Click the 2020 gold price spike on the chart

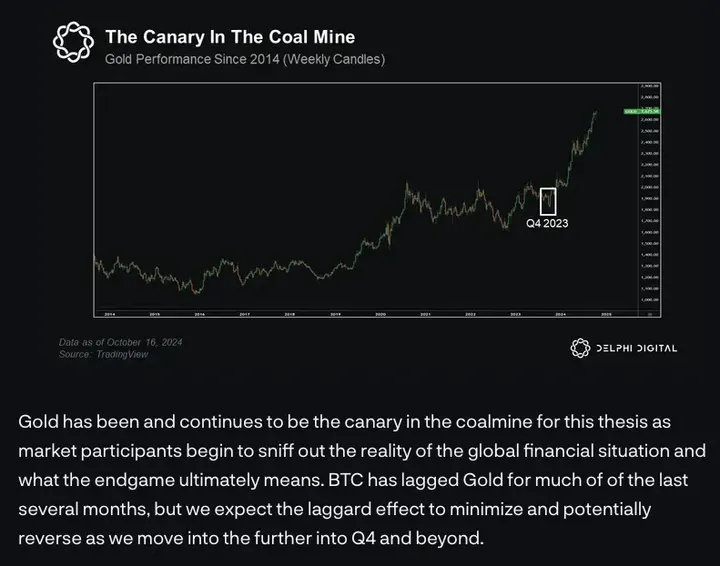point(405,185)
